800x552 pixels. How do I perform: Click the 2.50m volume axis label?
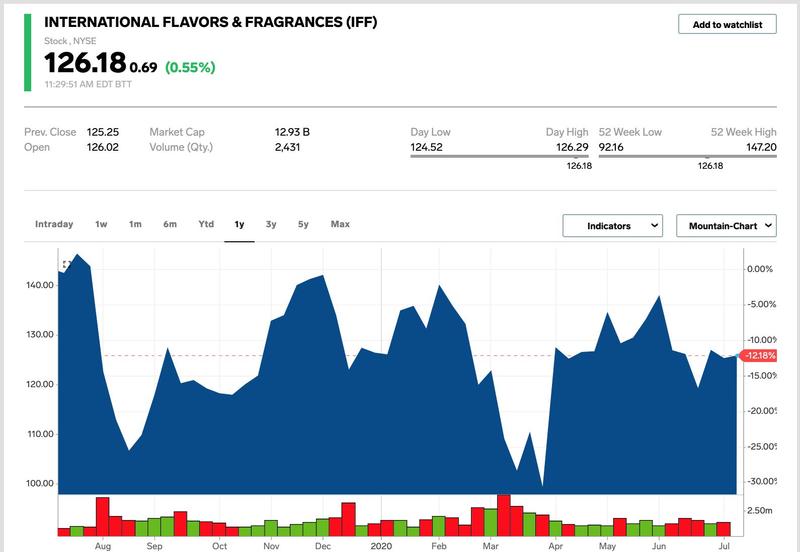760,510
